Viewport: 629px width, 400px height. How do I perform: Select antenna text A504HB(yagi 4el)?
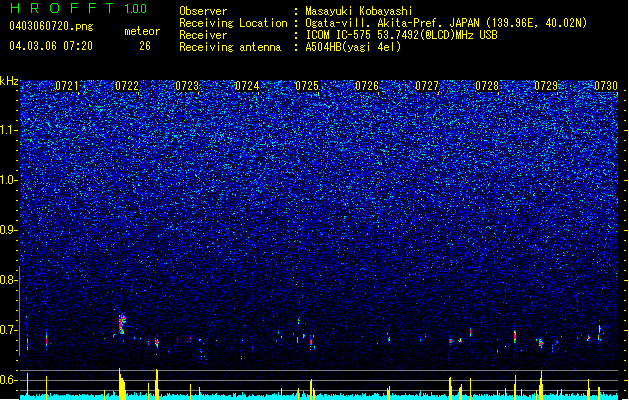click(x=353, y=47)
